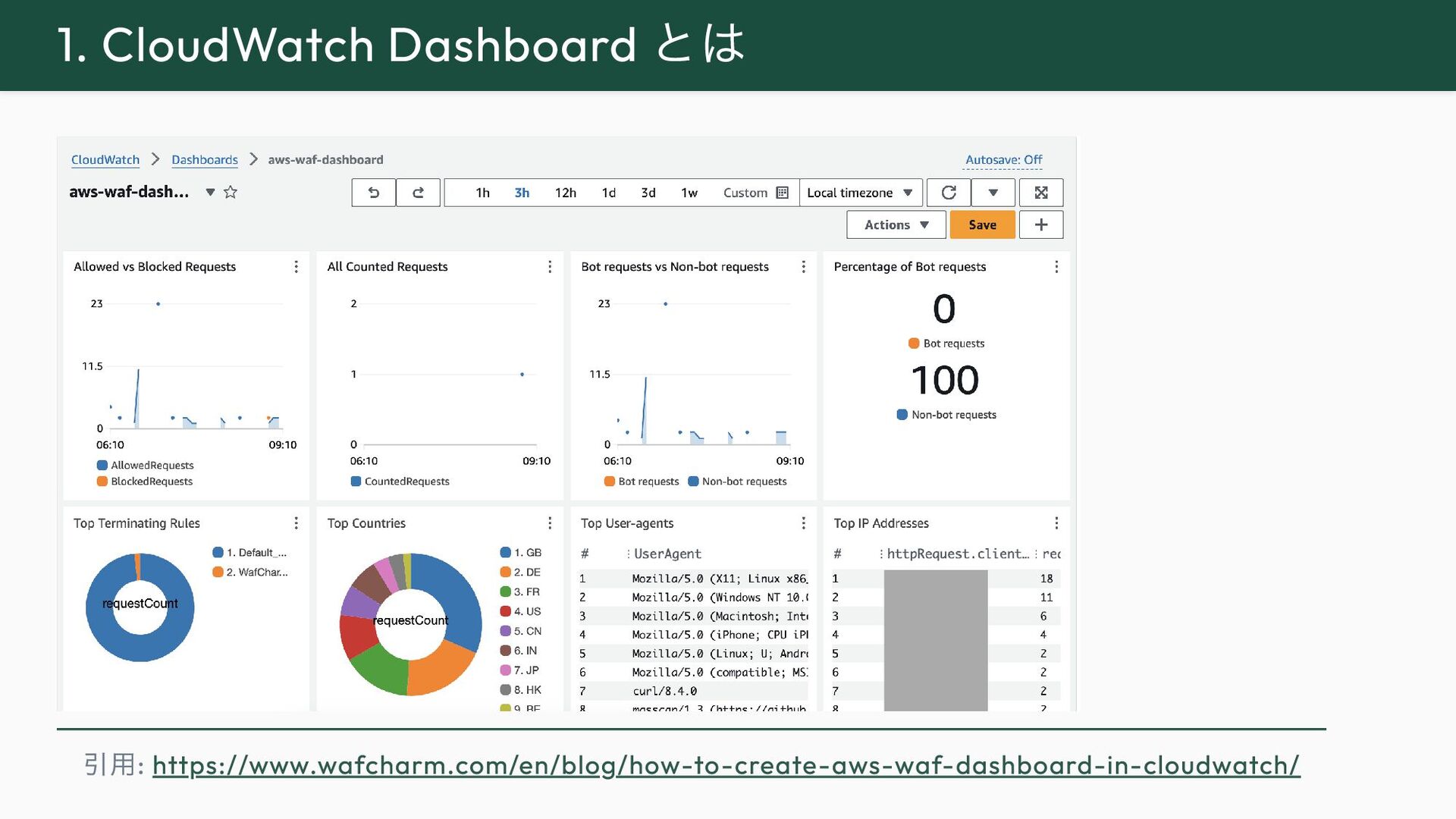Click the 100 Non-bot requests value
This screenshot has width=1456, height=819.
click(x=945, y=381)
